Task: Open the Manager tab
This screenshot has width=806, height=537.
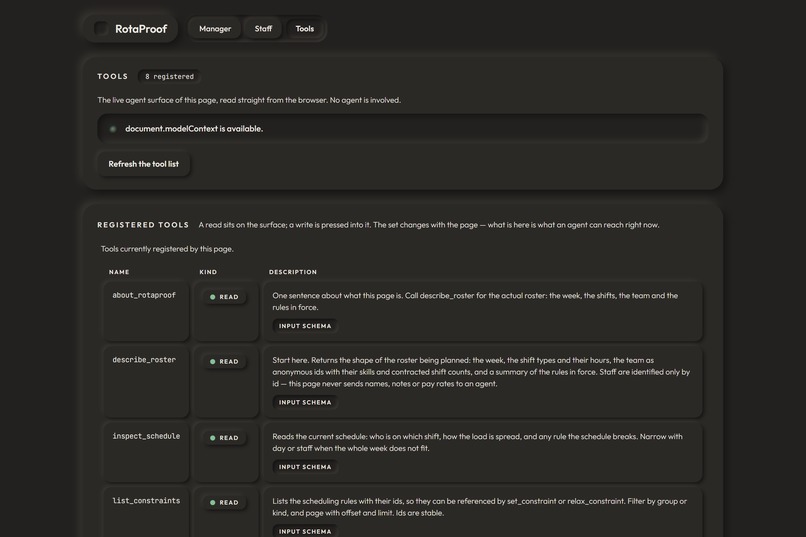Action: tap(215, 29)
